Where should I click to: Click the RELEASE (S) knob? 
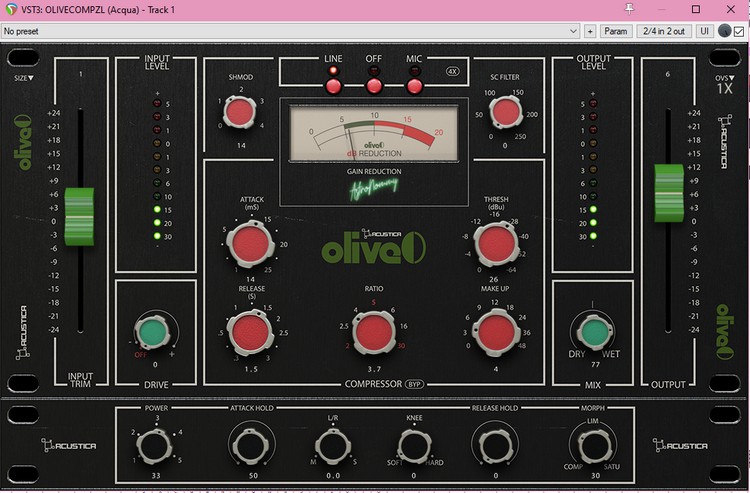[x=250, y=332]
